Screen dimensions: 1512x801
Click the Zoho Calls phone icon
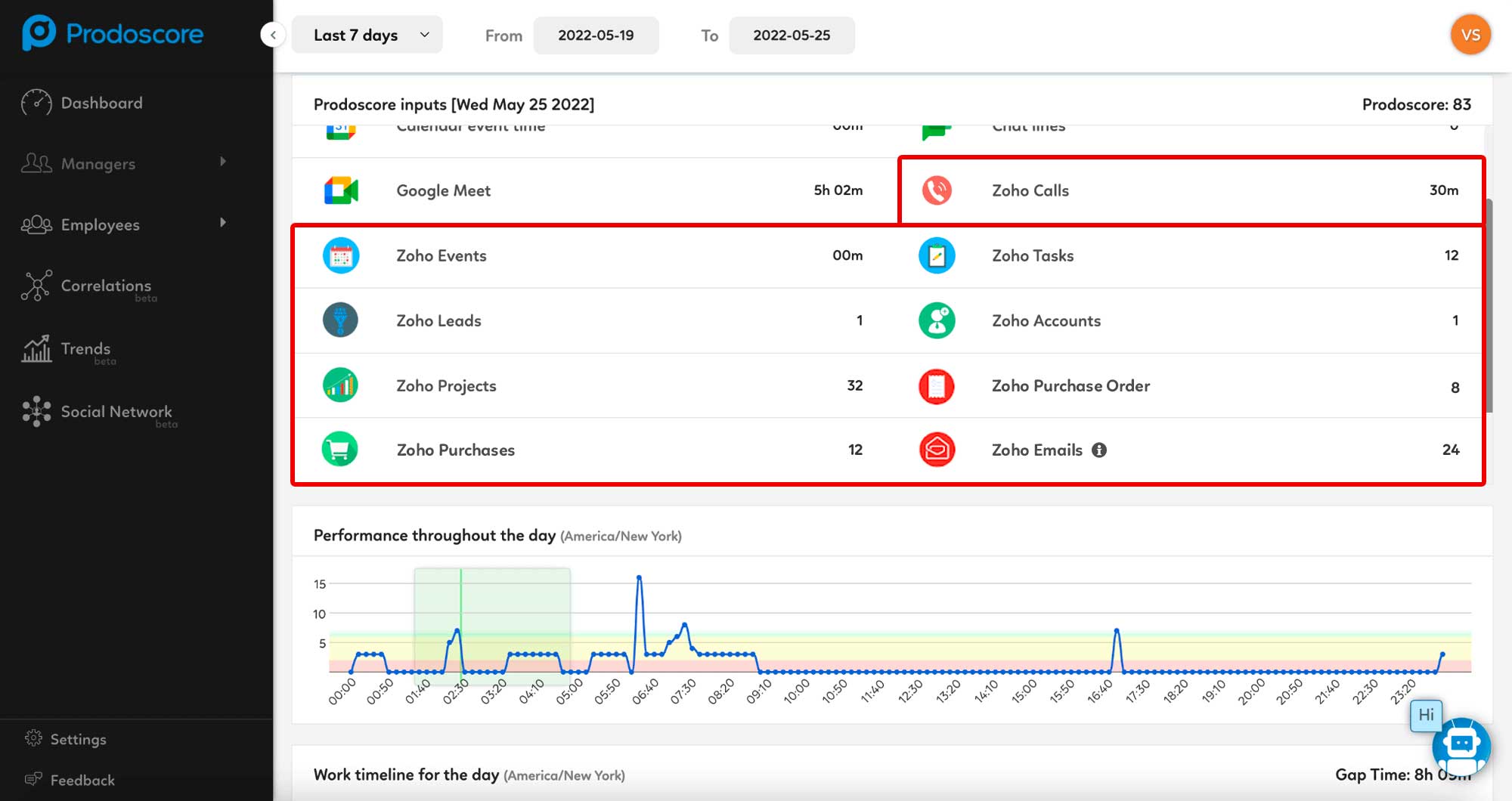pos(937,190)
